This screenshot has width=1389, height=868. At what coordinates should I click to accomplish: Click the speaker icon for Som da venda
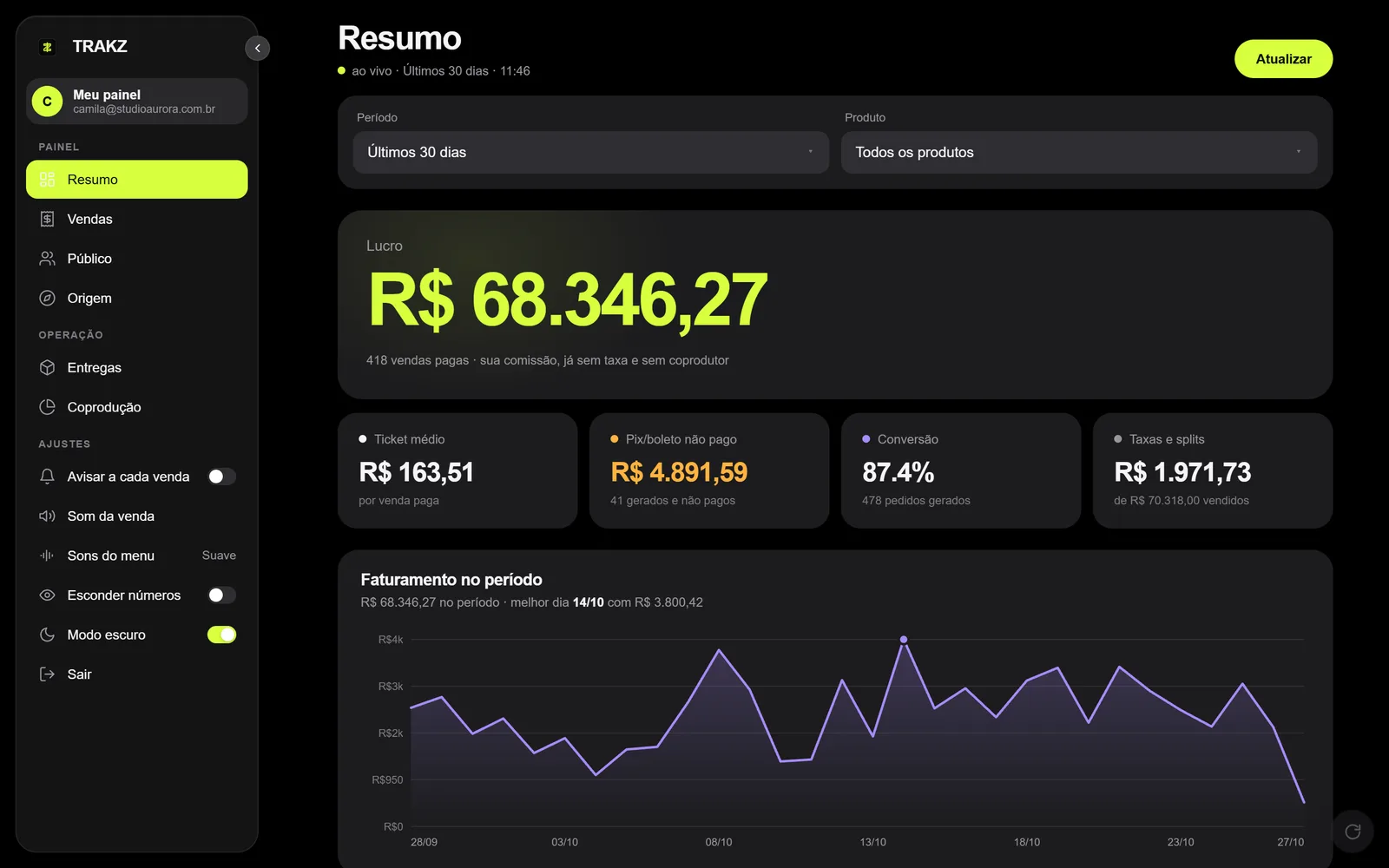coord(48,516)
